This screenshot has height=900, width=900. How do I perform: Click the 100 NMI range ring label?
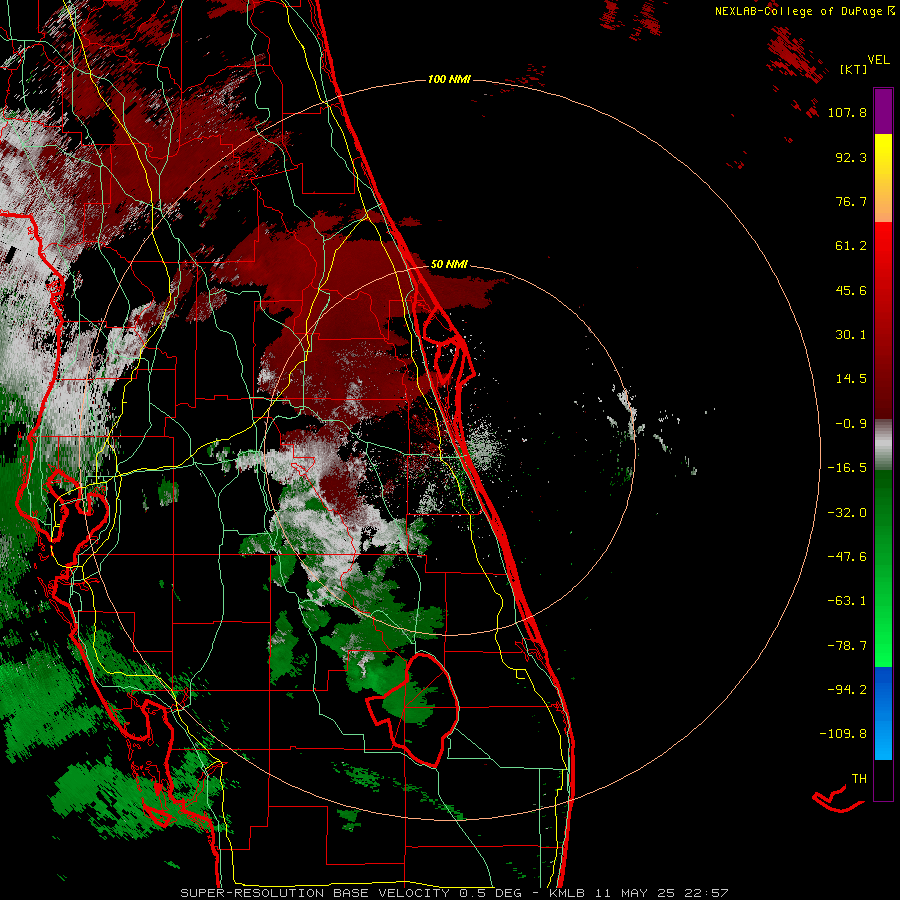(449, 79)
